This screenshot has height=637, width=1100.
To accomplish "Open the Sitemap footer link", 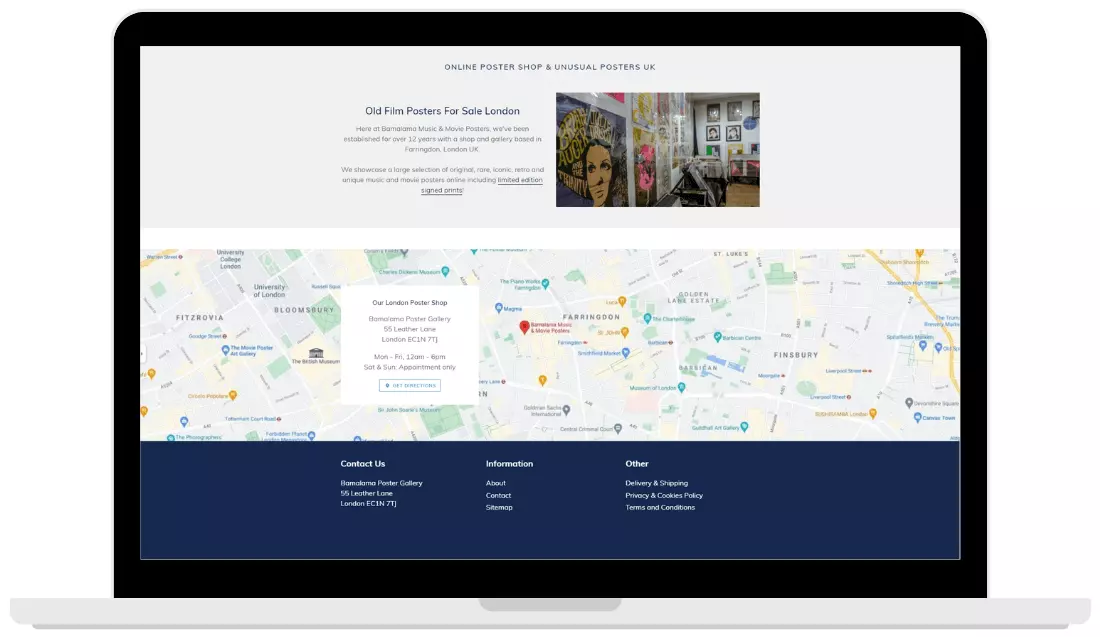I will pyautogui.click(x=499, y=507).
